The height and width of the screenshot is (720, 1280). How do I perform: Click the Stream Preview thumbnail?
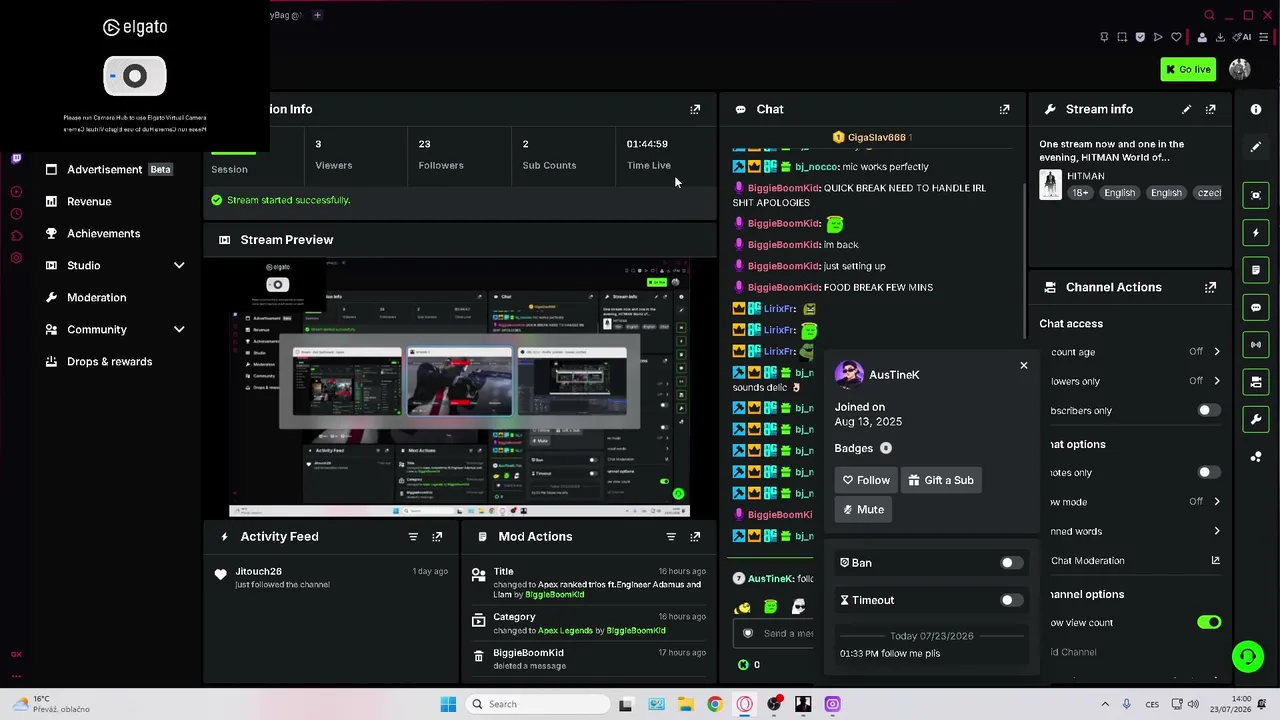[459, 388]
